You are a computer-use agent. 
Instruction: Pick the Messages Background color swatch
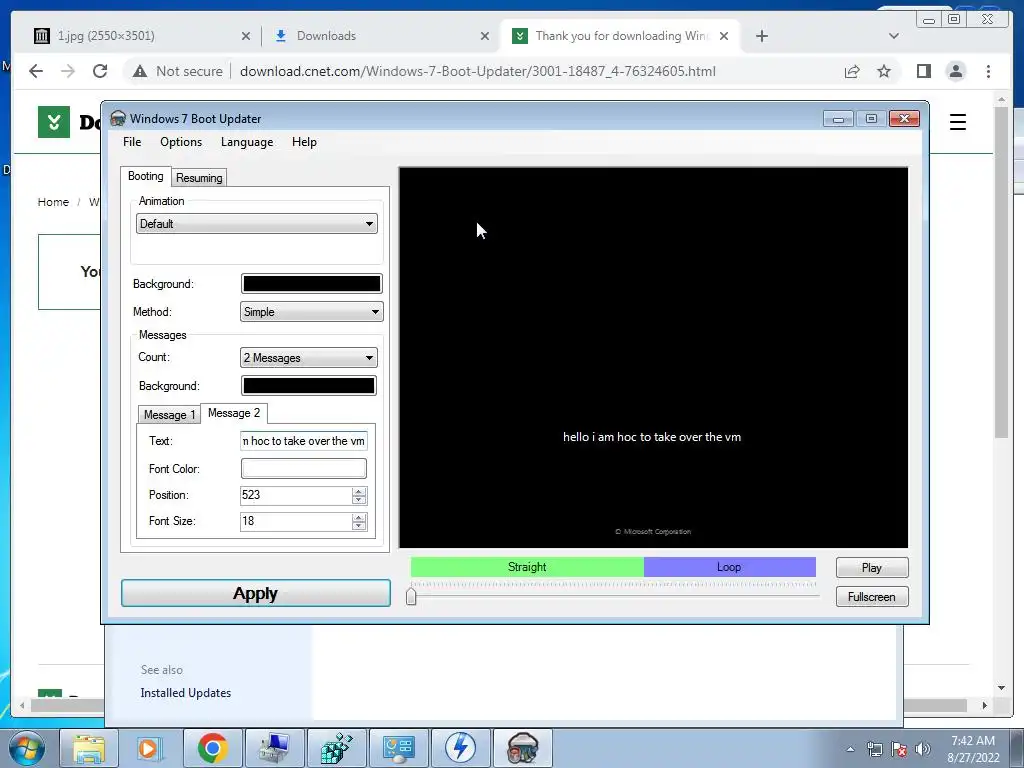[x=309, y=385]
